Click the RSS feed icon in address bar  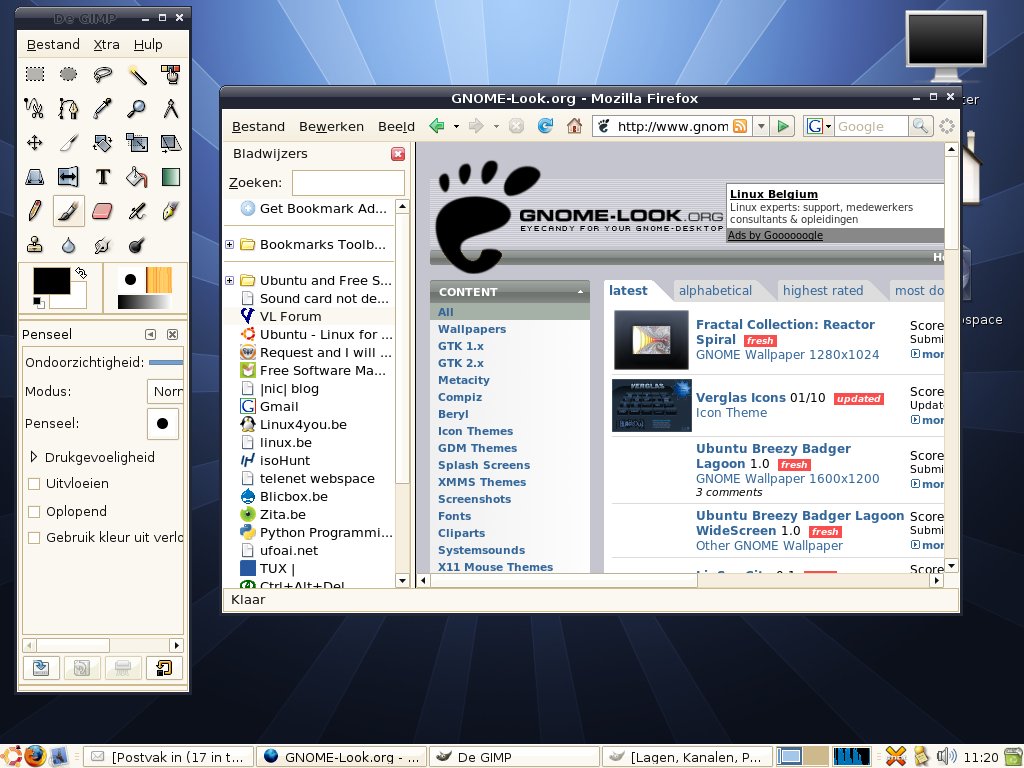740,126
